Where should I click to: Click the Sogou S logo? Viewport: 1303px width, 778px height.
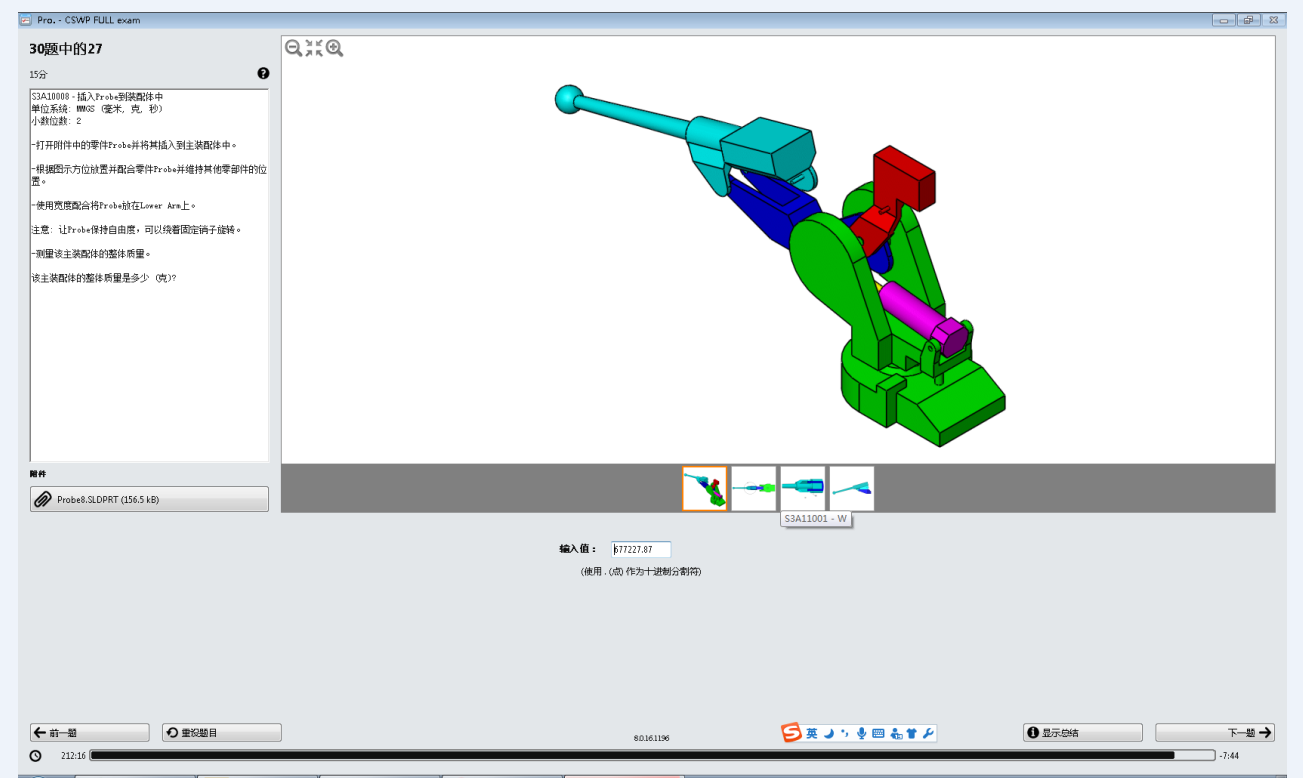click(790, 733)
